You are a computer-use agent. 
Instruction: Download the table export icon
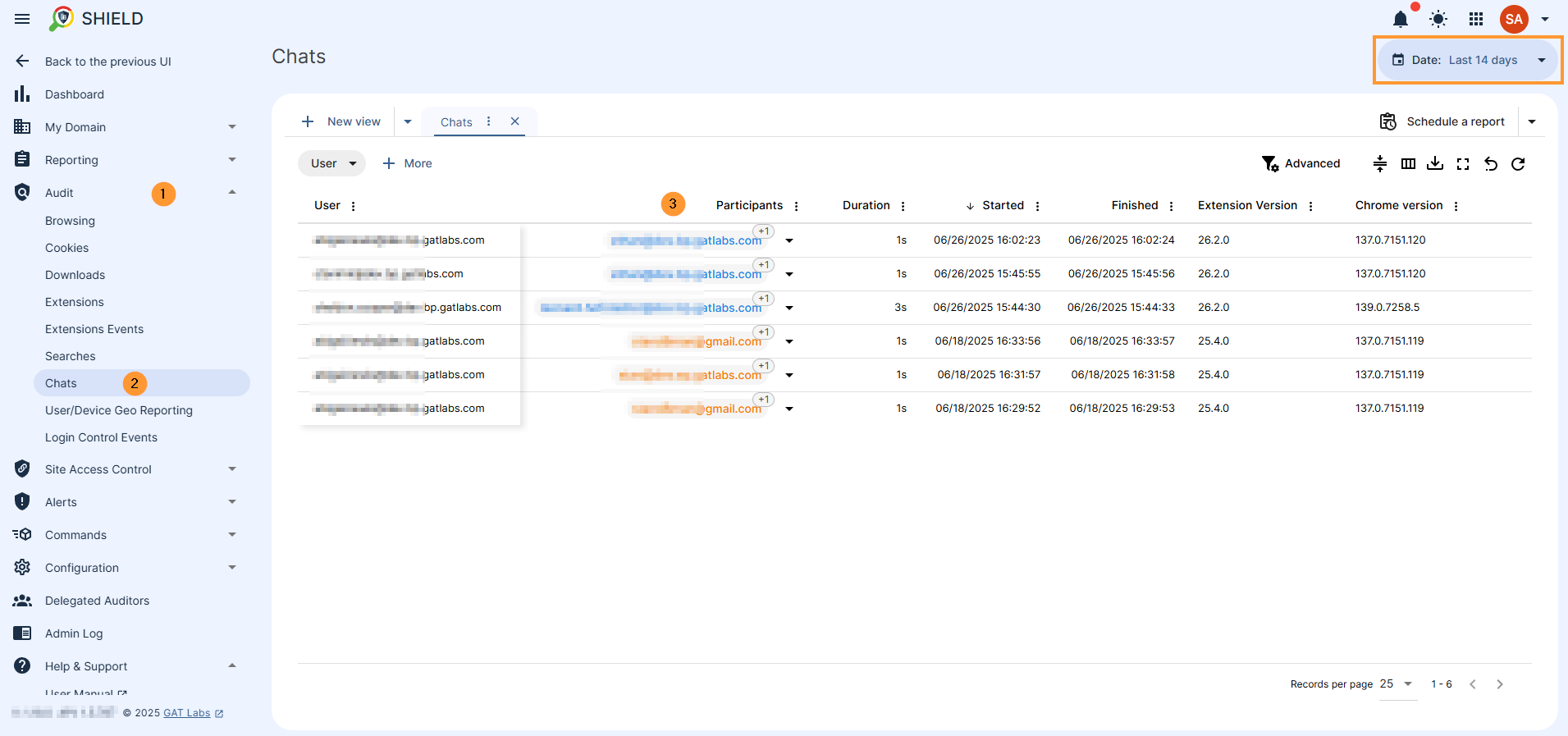click(1435, 164)
